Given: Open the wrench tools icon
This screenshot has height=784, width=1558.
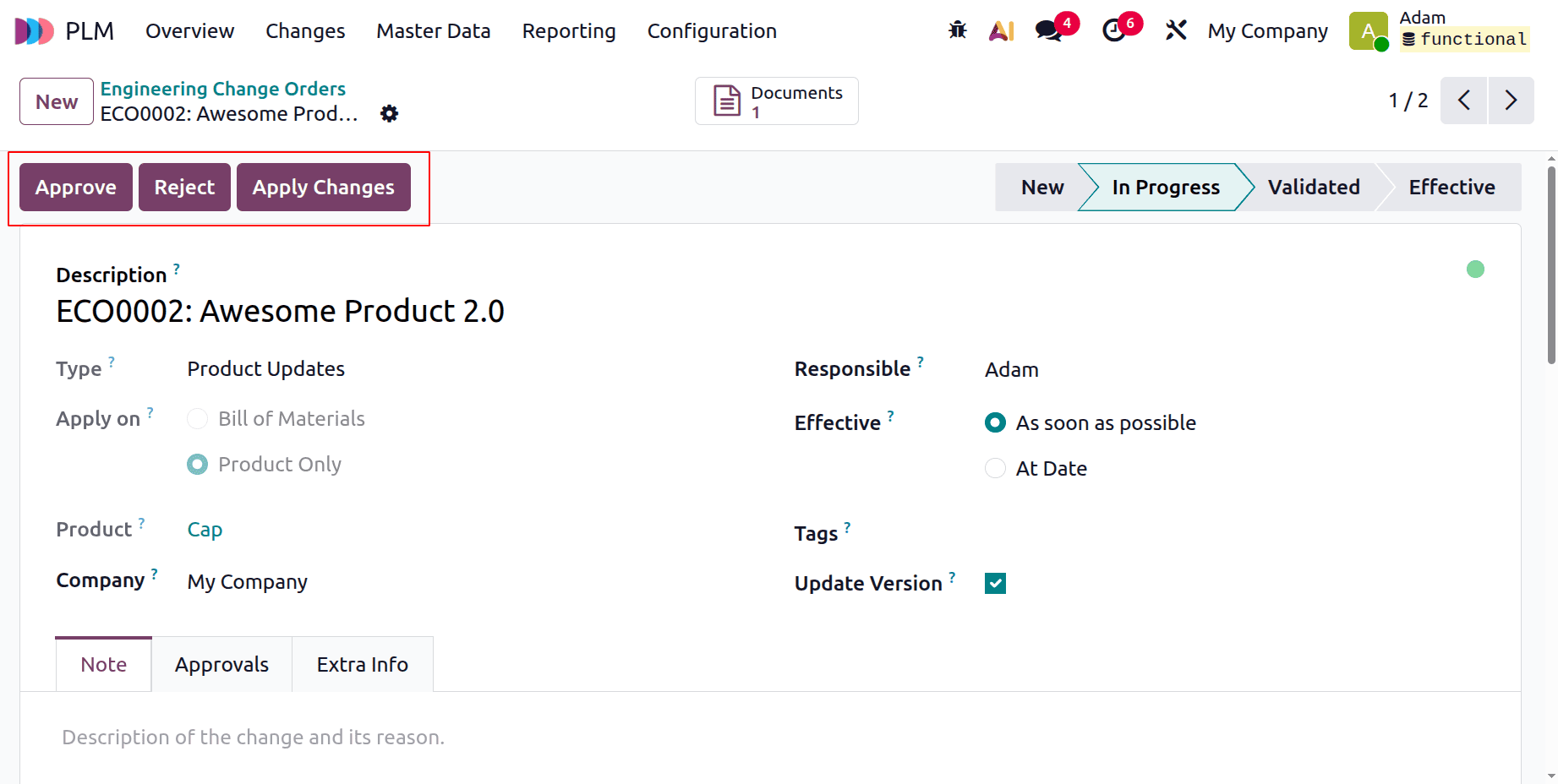Looking at the screenshot, I should [x=1176, y=30].
